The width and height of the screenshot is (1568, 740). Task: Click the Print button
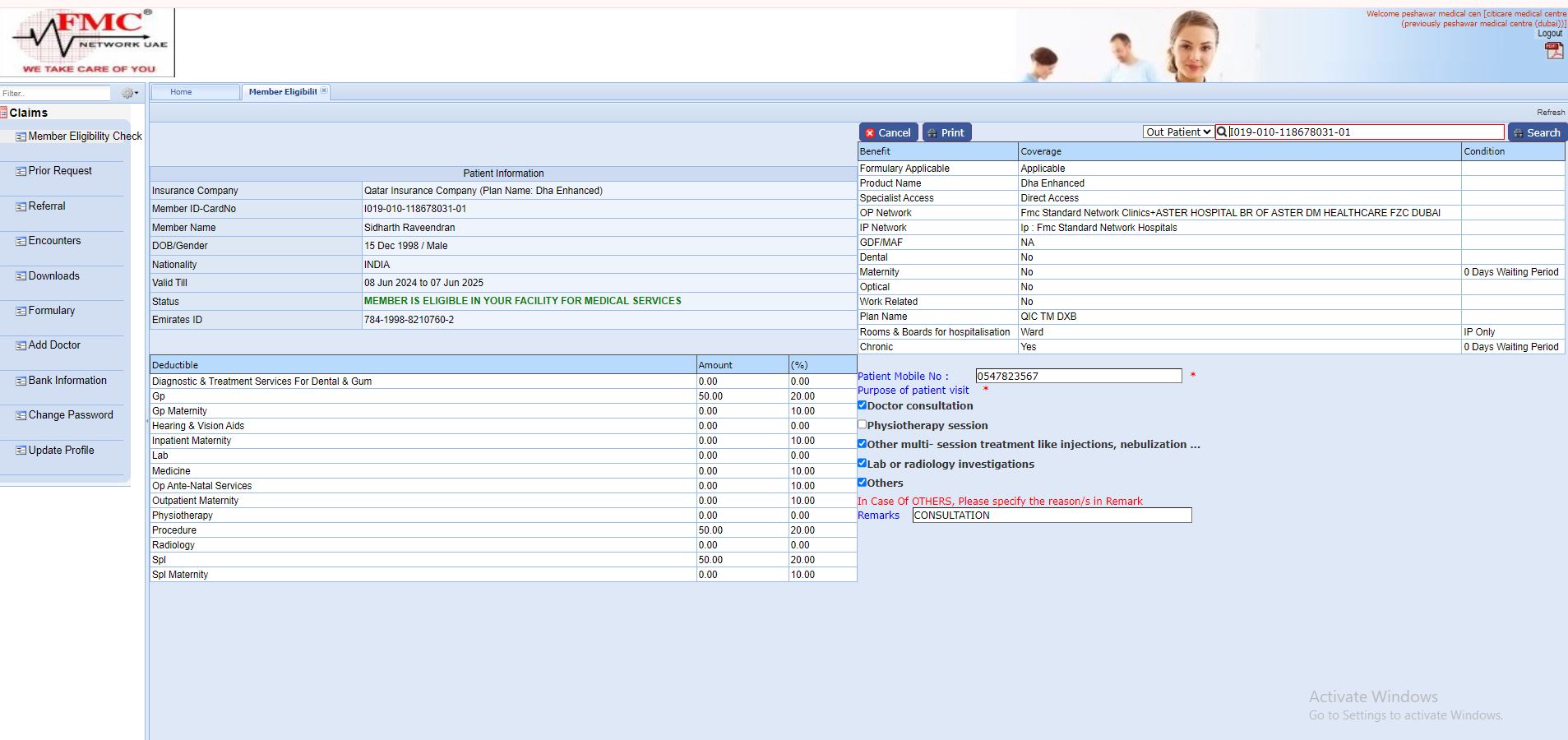946,132
